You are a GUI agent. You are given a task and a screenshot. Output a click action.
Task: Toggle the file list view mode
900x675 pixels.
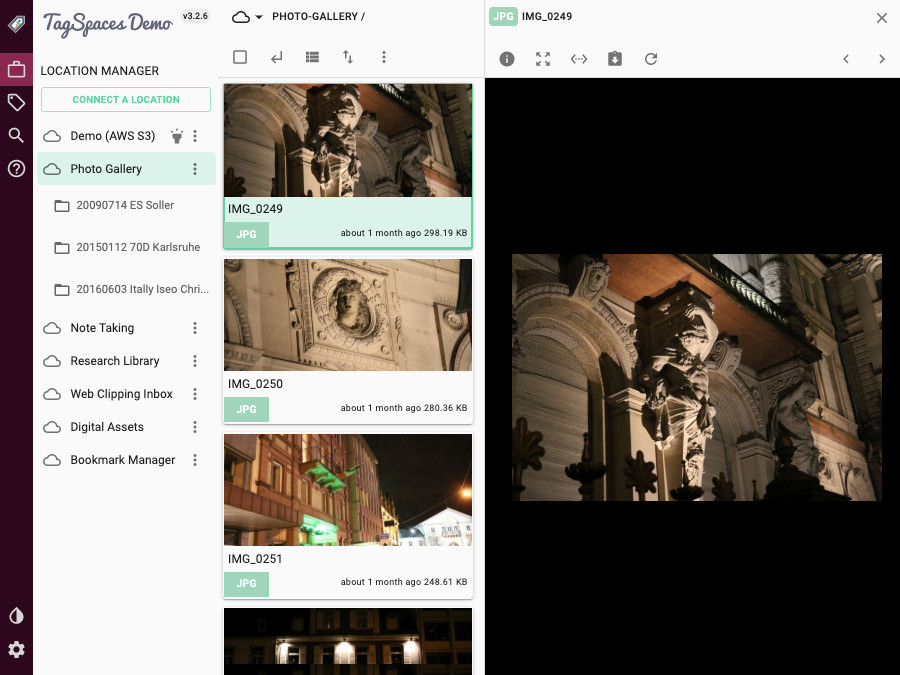pyautogui.click(x=312, y=57)
